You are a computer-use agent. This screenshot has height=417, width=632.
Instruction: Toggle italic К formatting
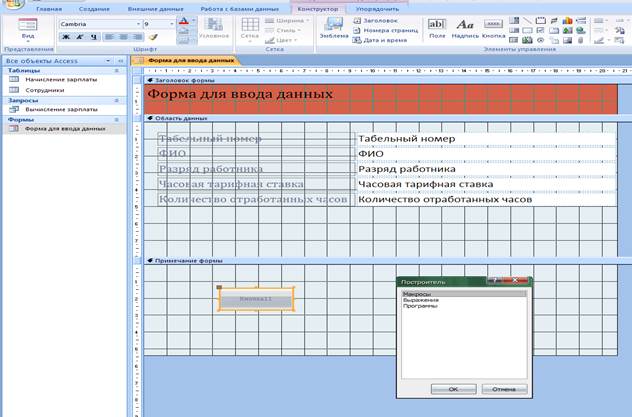pyautogui.click(x=80, y=37)
